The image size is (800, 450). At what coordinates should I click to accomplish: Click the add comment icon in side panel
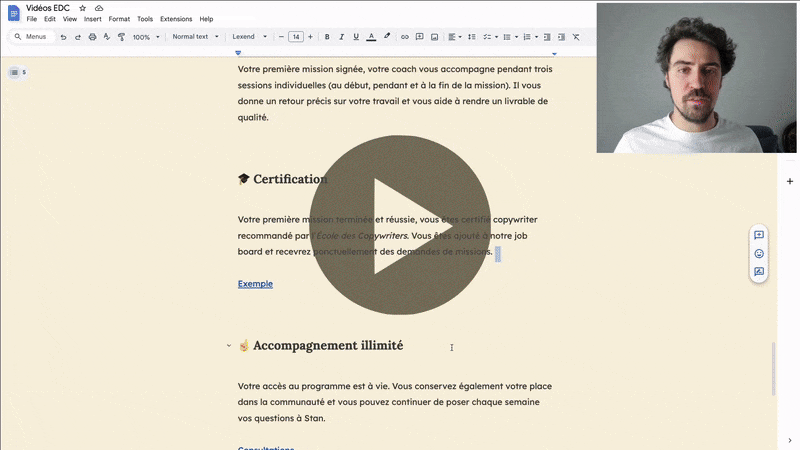(759, 235)
